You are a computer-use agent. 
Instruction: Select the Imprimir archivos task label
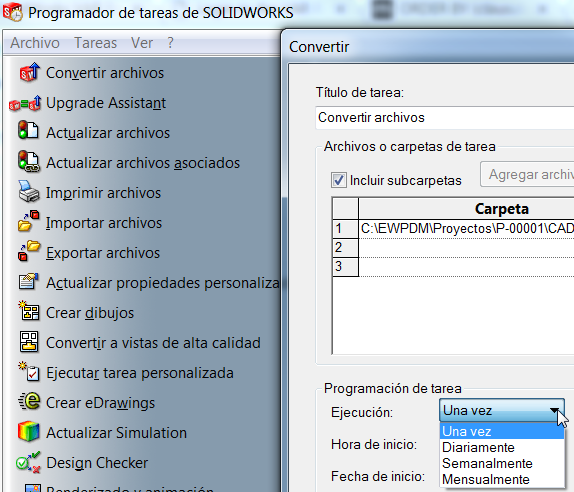tap(103, 193)
